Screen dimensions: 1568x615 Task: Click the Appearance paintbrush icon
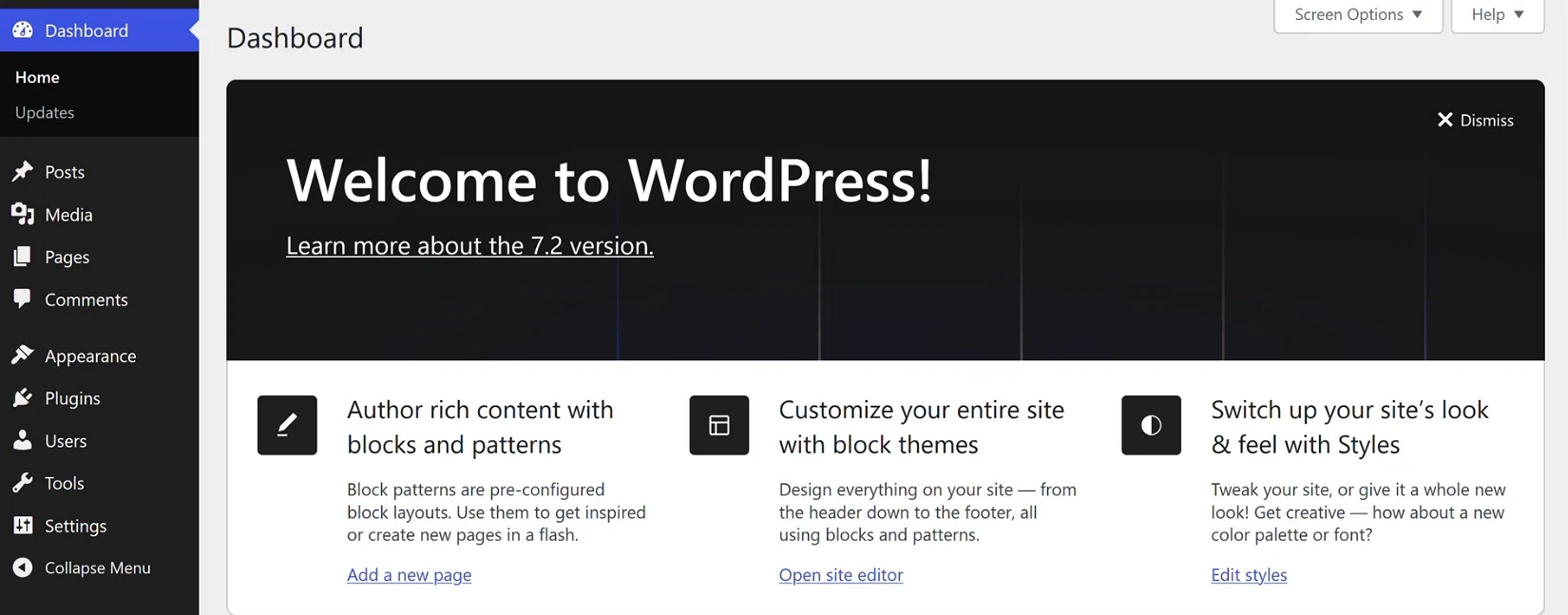point(23,356)
